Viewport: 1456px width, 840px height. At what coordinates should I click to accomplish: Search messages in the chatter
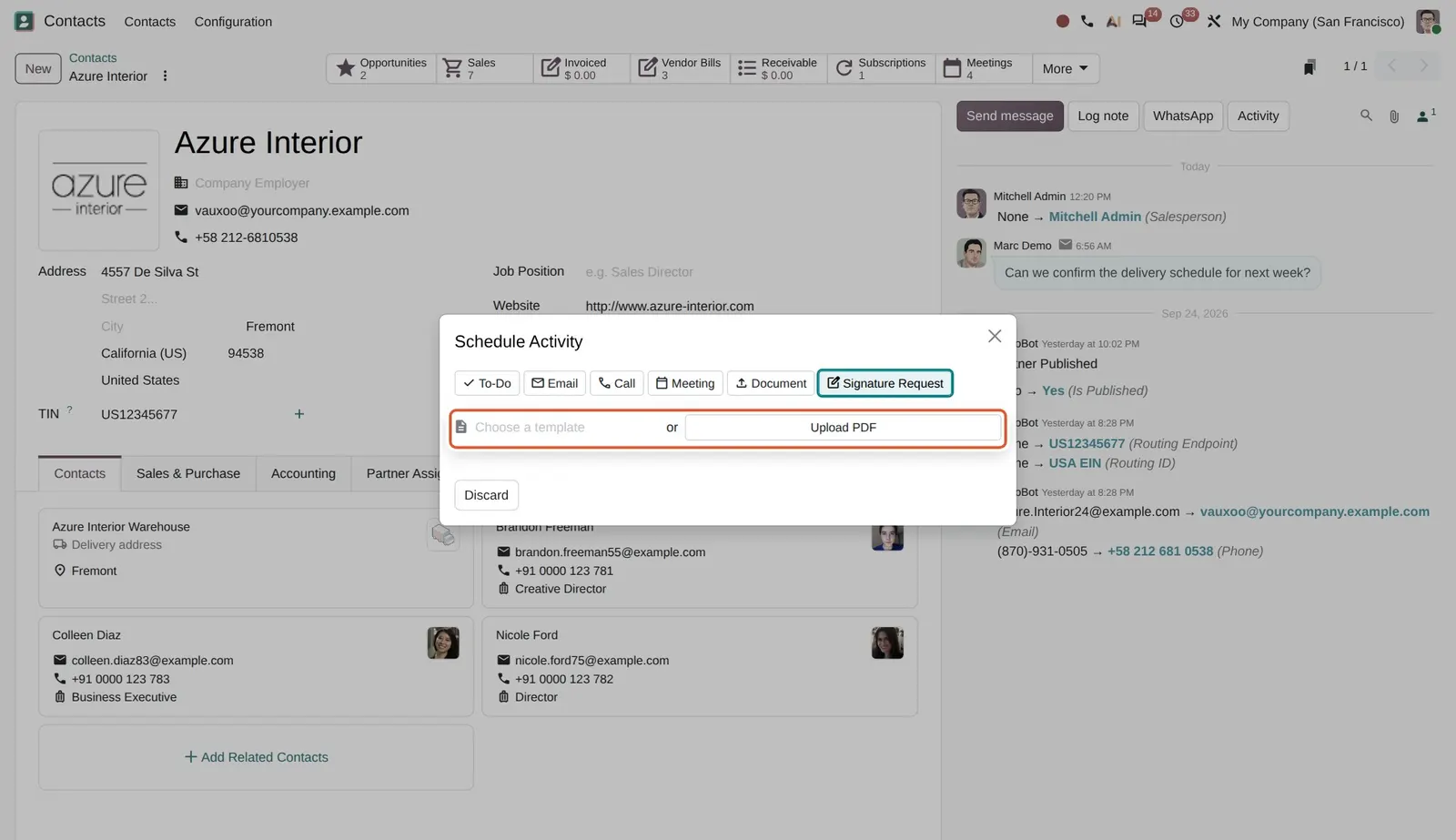1366,116
